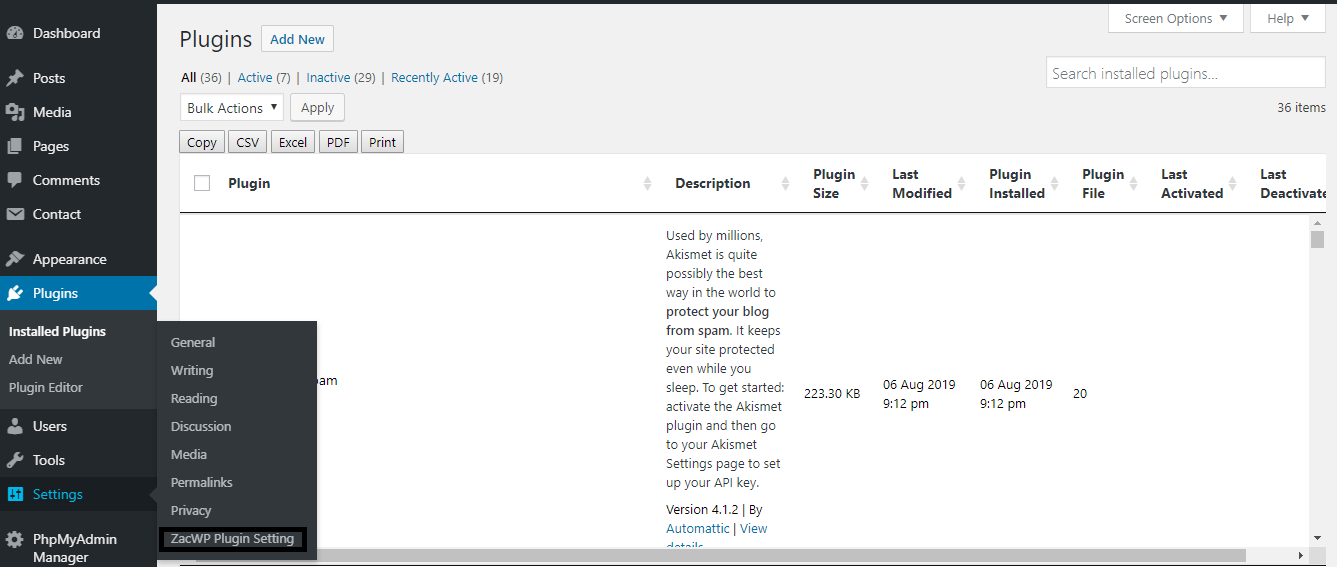The width and height of the screenshot is (1337, 567).
Task: Choose Reading in Settings flyout
Action: [194, 398]
